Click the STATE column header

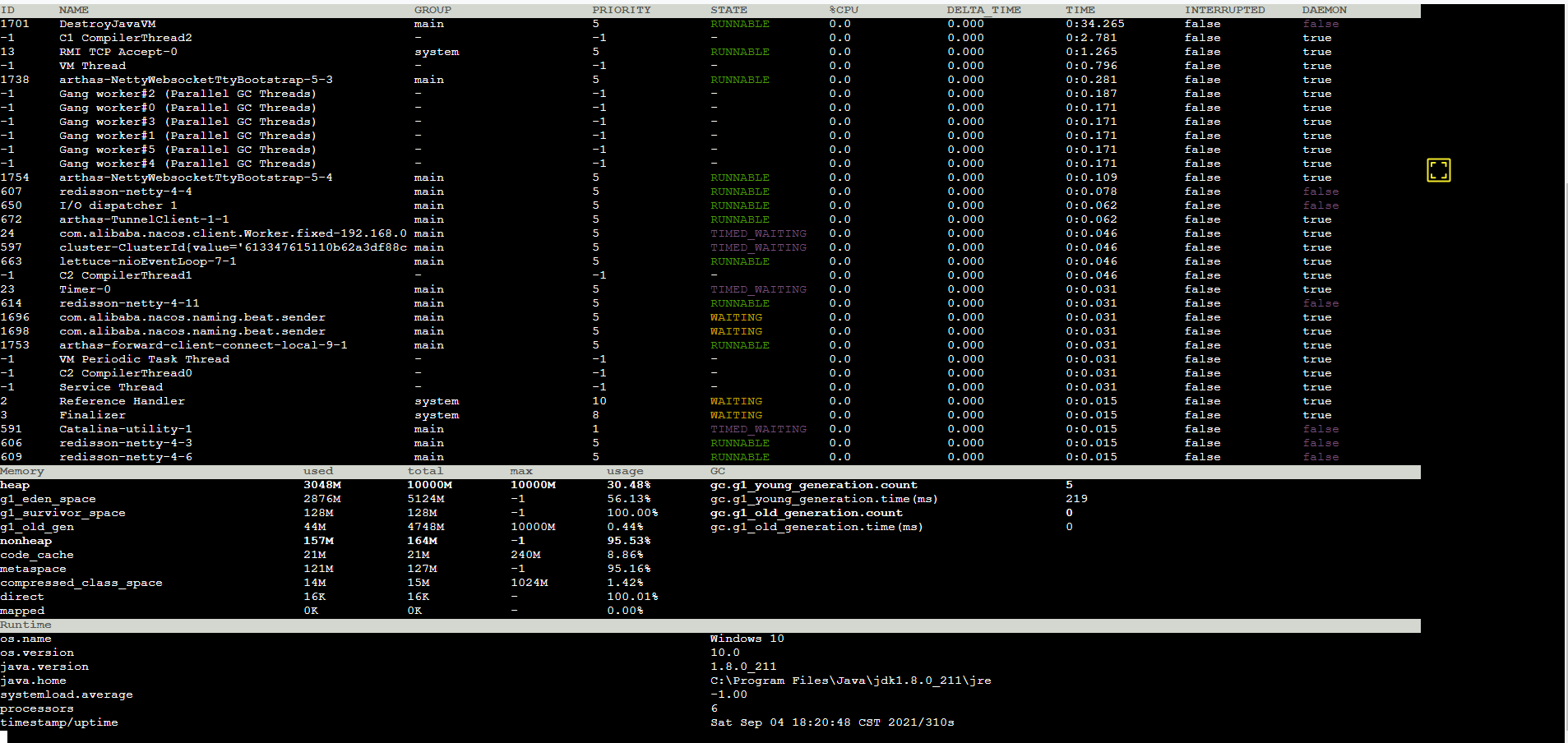coord(728,10)
